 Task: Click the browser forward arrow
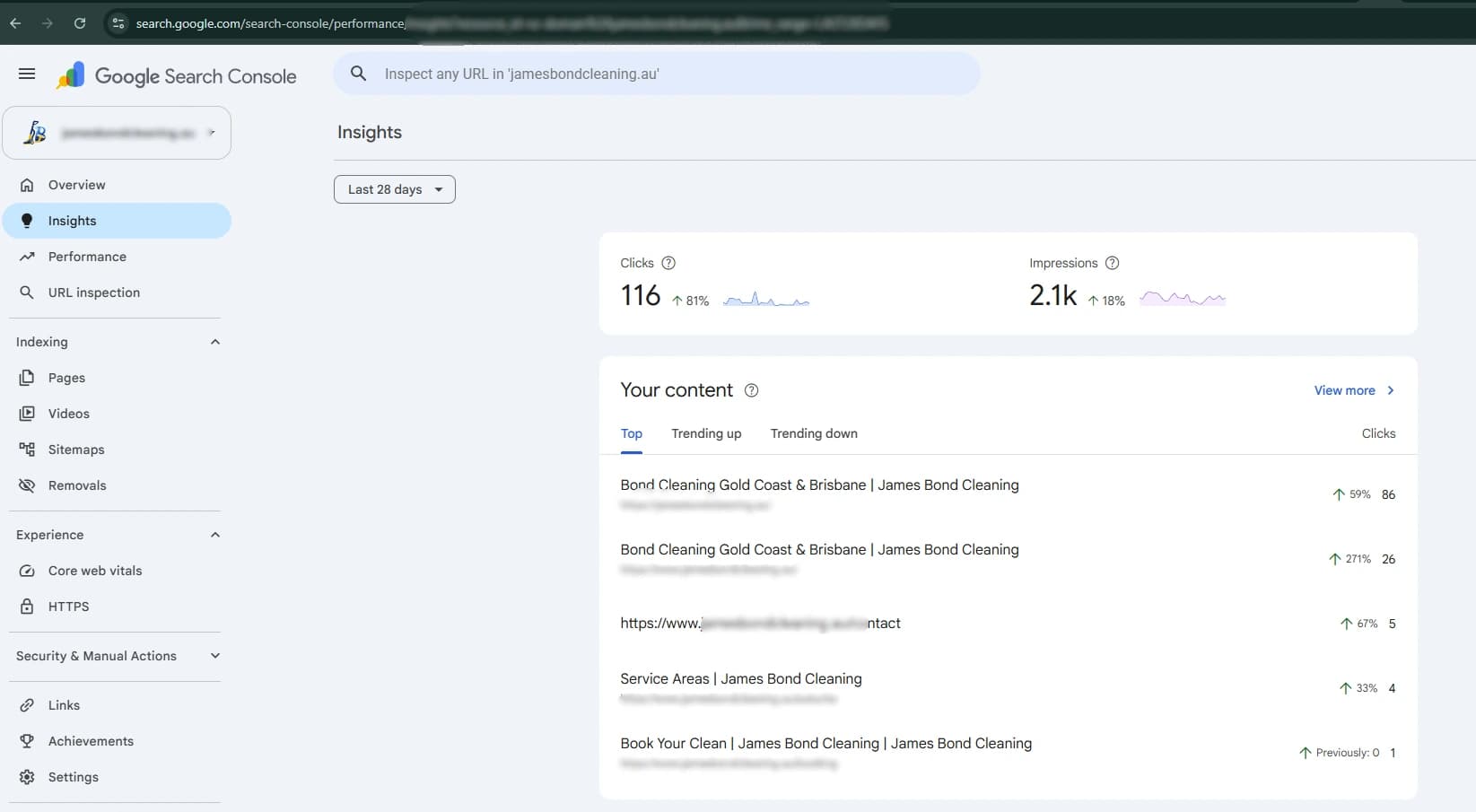48,23
